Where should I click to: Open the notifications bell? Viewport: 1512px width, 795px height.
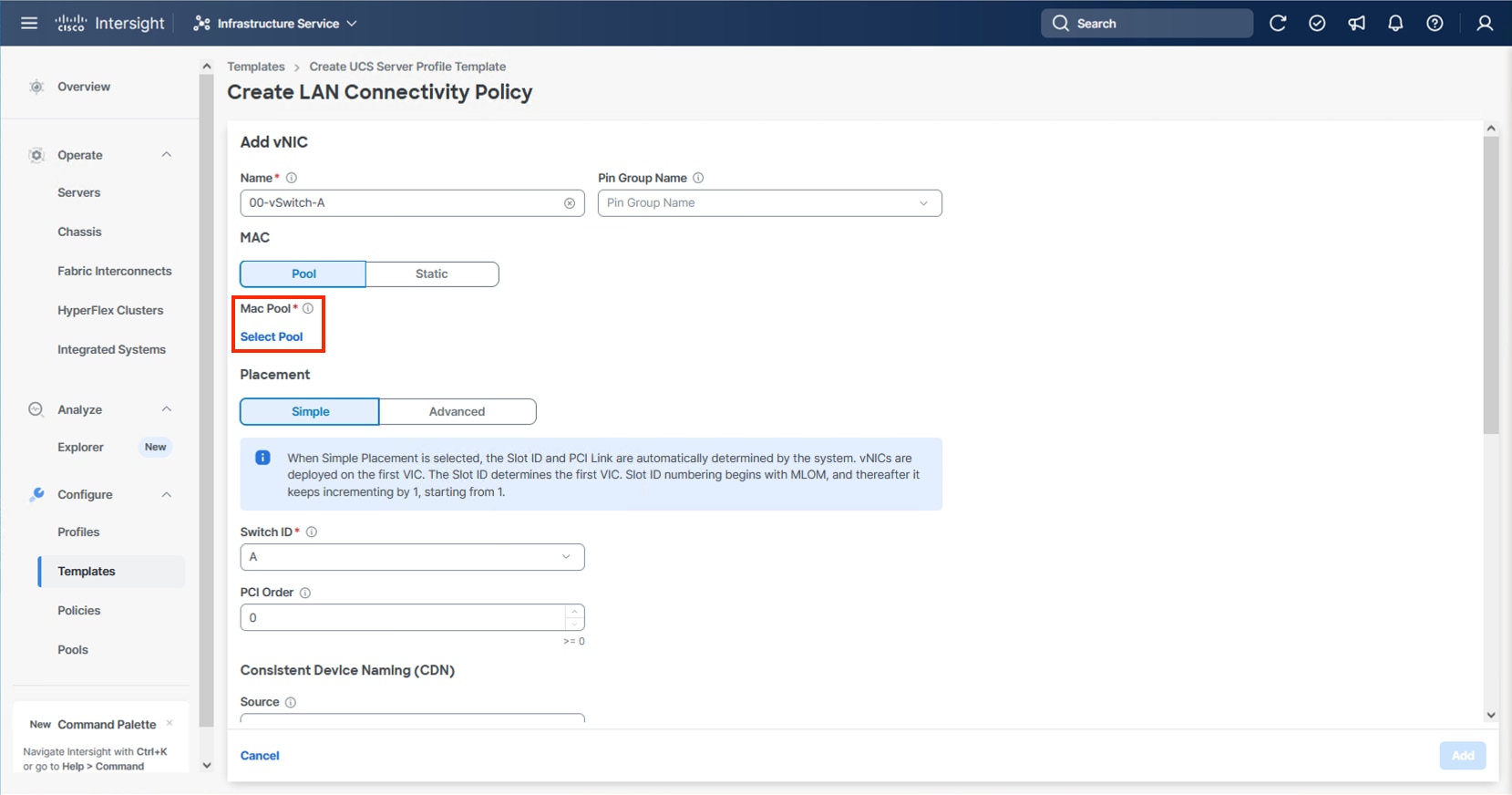point(1395,23)
